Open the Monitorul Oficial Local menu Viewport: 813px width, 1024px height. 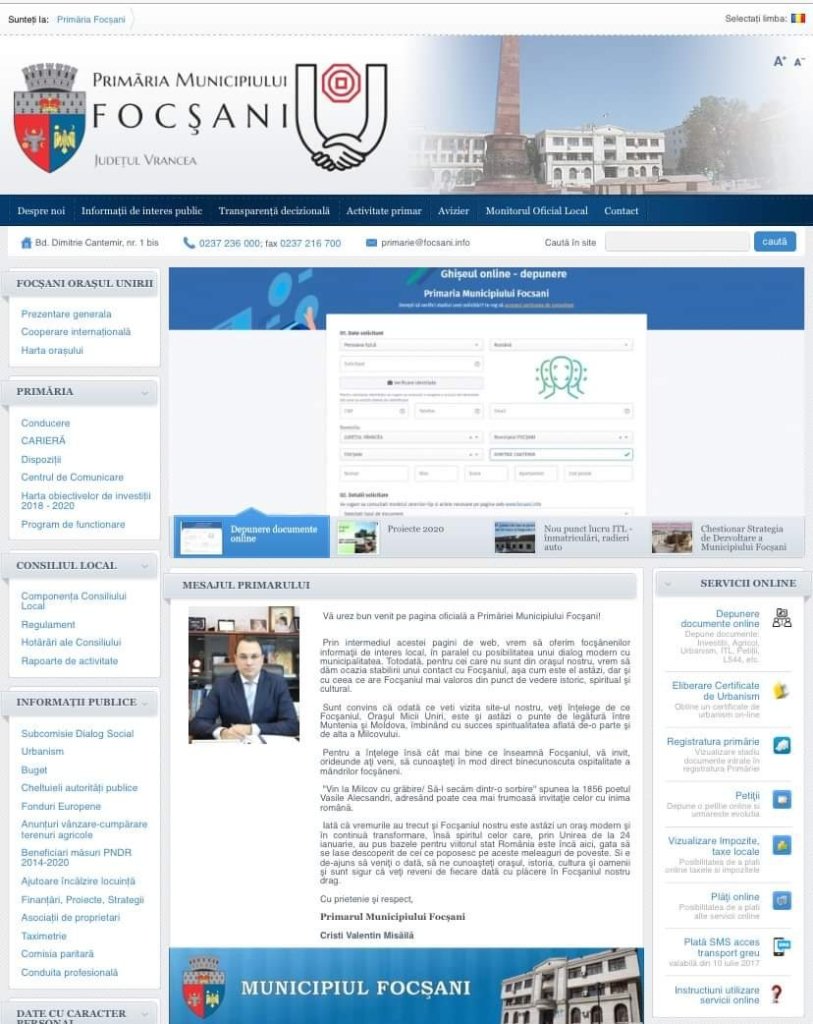536,211
